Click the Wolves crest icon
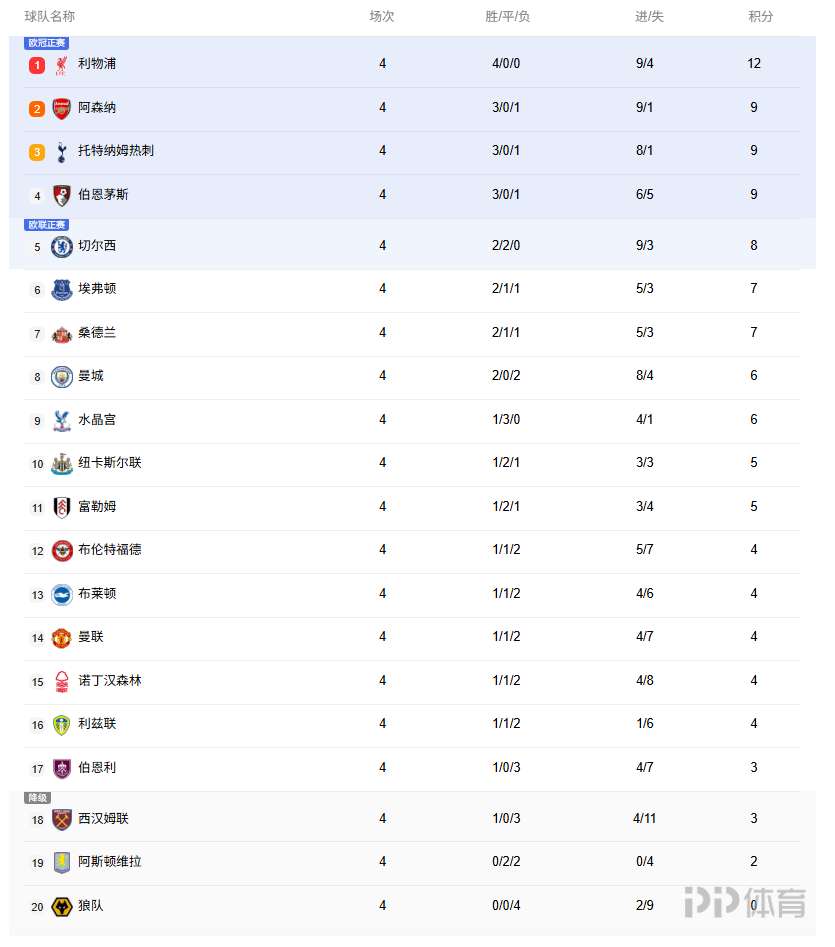The height and width of the screenshot is (947, 835). 62,907
